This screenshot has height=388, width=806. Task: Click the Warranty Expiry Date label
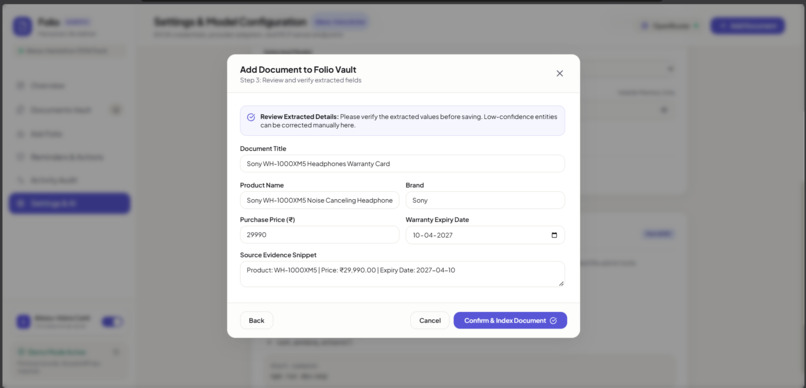(437, 219)
